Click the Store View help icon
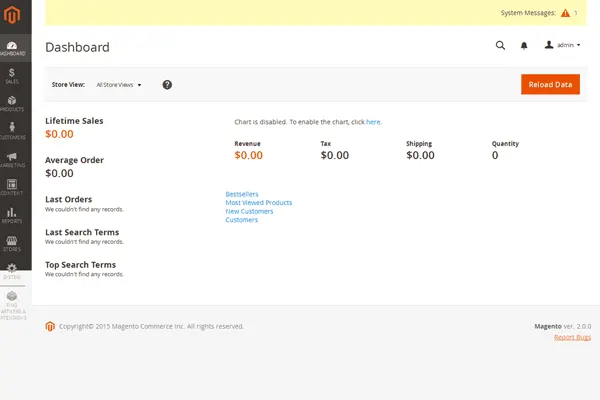Viewport: 600px width, 400px height. [167, 85]
